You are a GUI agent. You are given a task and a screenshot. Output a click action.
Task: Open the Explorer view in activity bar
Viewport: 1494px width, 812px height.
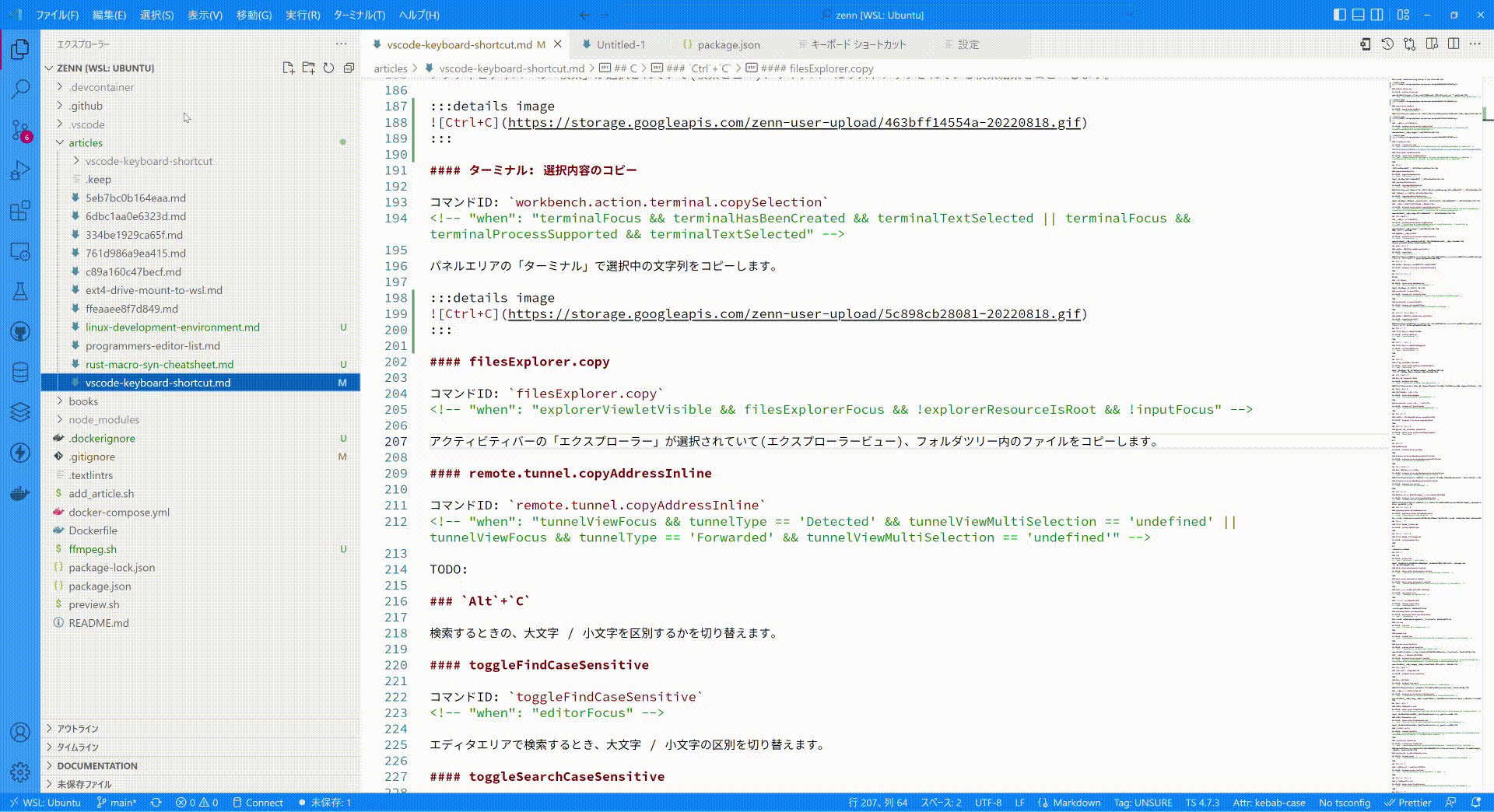(20, 50)
